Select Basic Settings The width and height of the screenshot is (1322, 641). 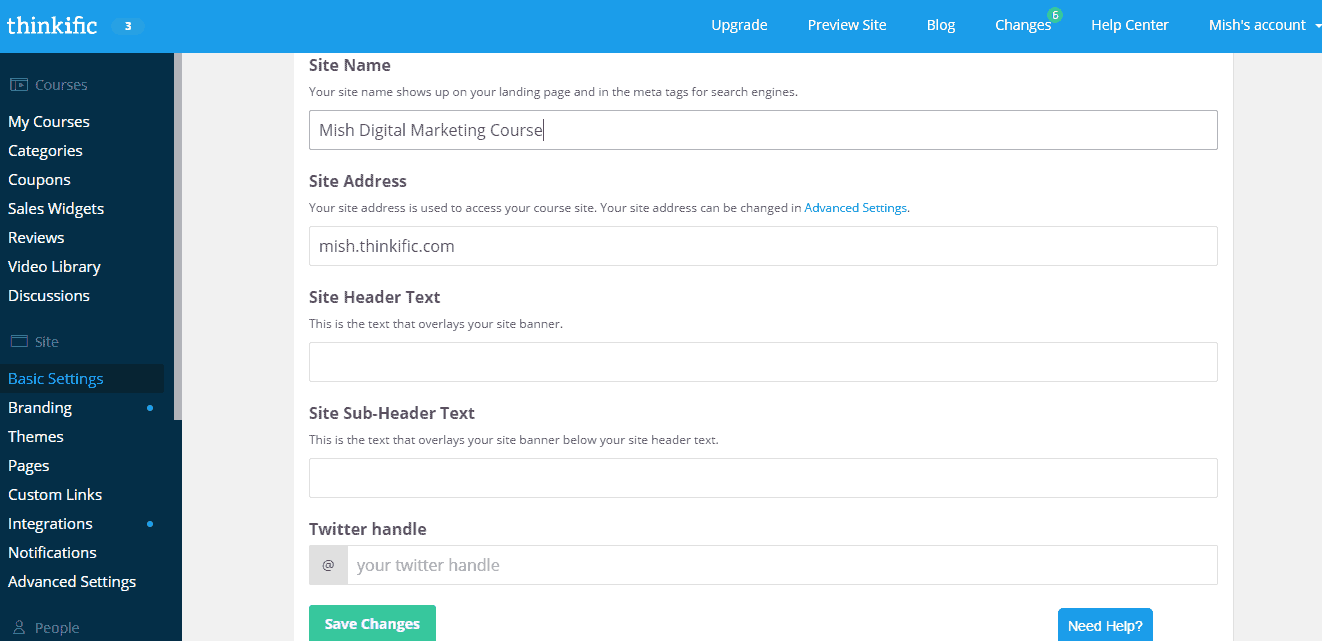(56, 379)
